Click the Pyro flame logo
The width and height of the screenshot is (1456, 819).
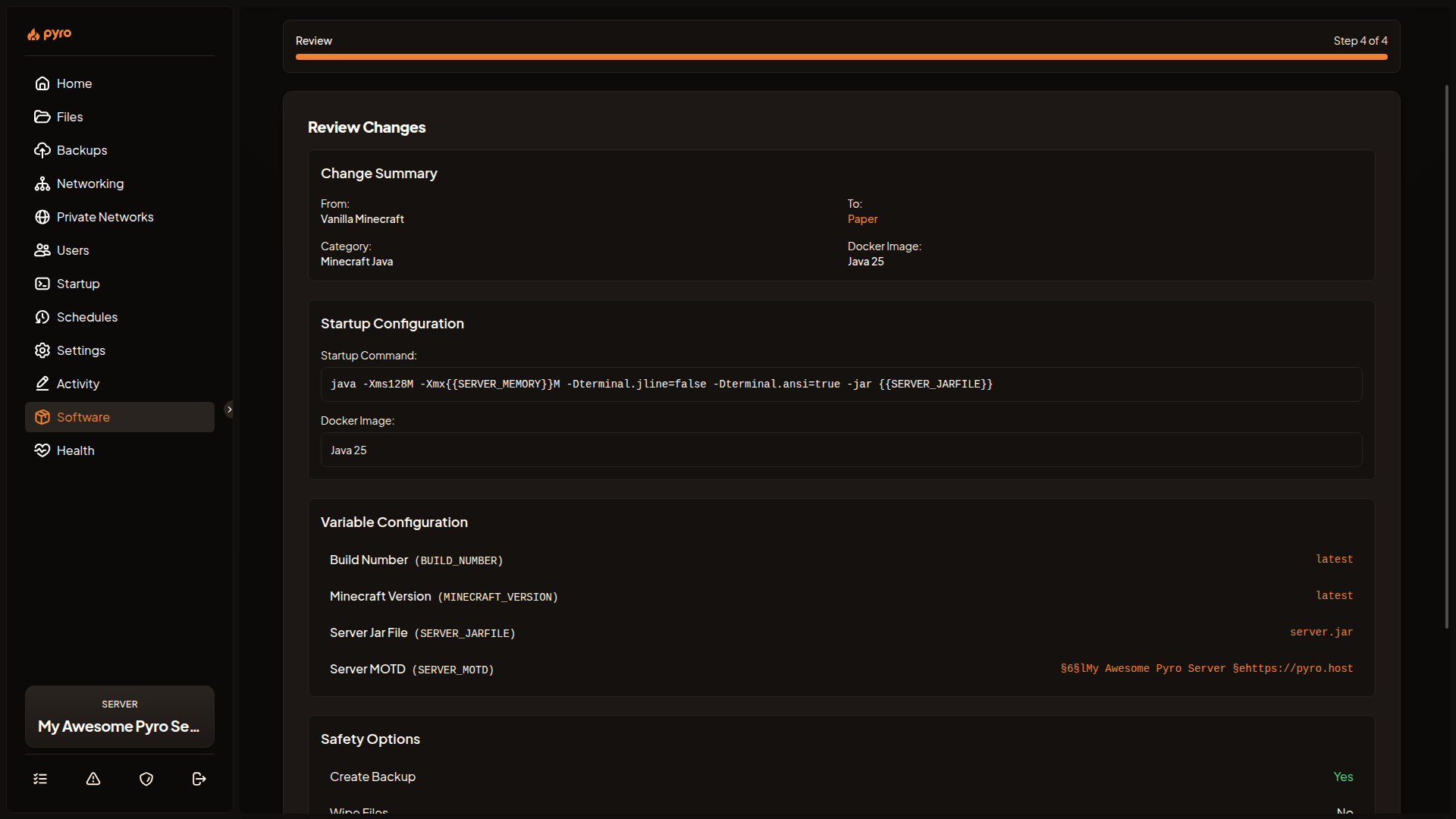[x=49, y=34]
